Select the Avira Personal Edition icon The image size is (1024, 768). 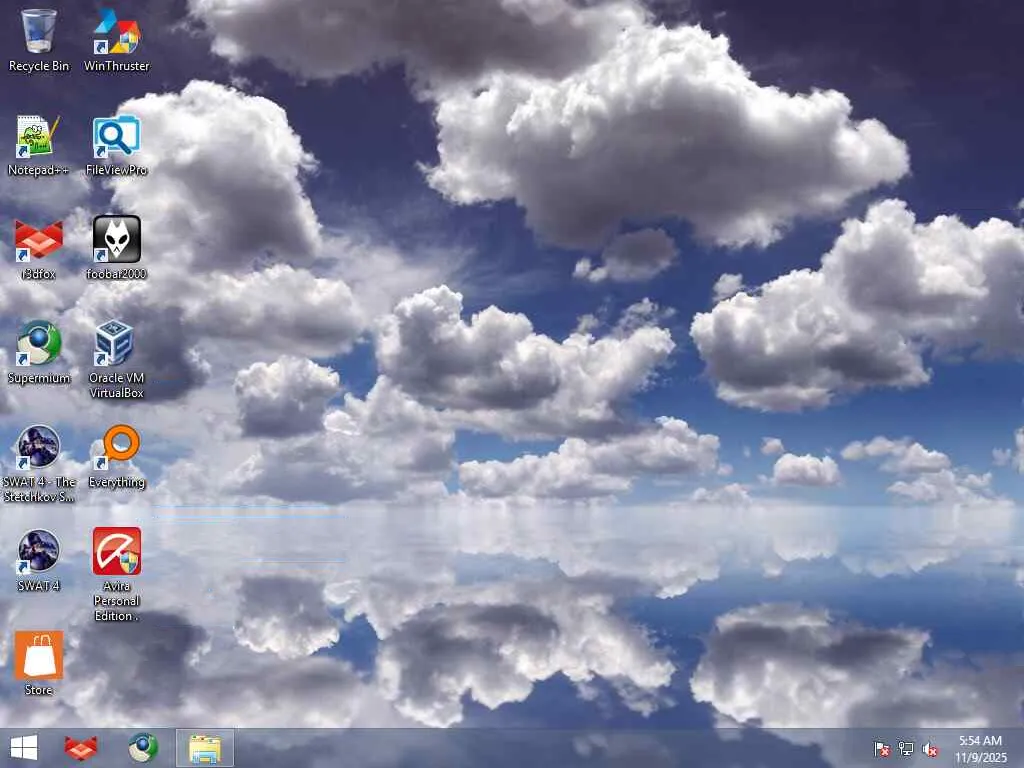pyautogui.click(x=116, y=575)
